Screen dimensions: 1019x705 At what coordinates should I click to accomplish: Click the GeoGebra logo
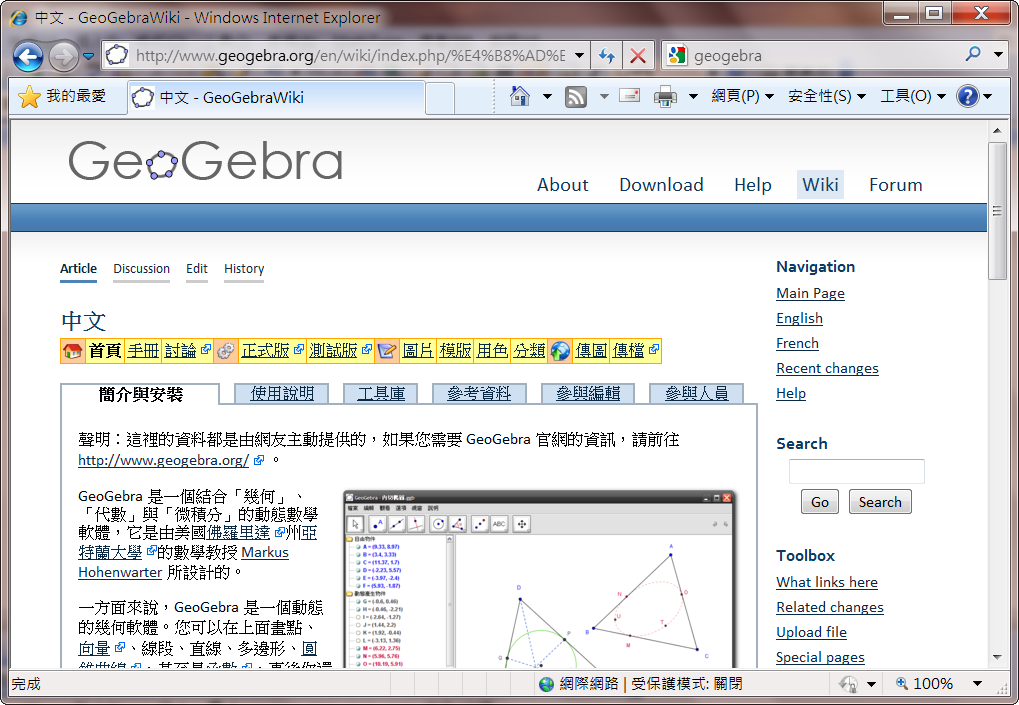click(x=205, y=160)
